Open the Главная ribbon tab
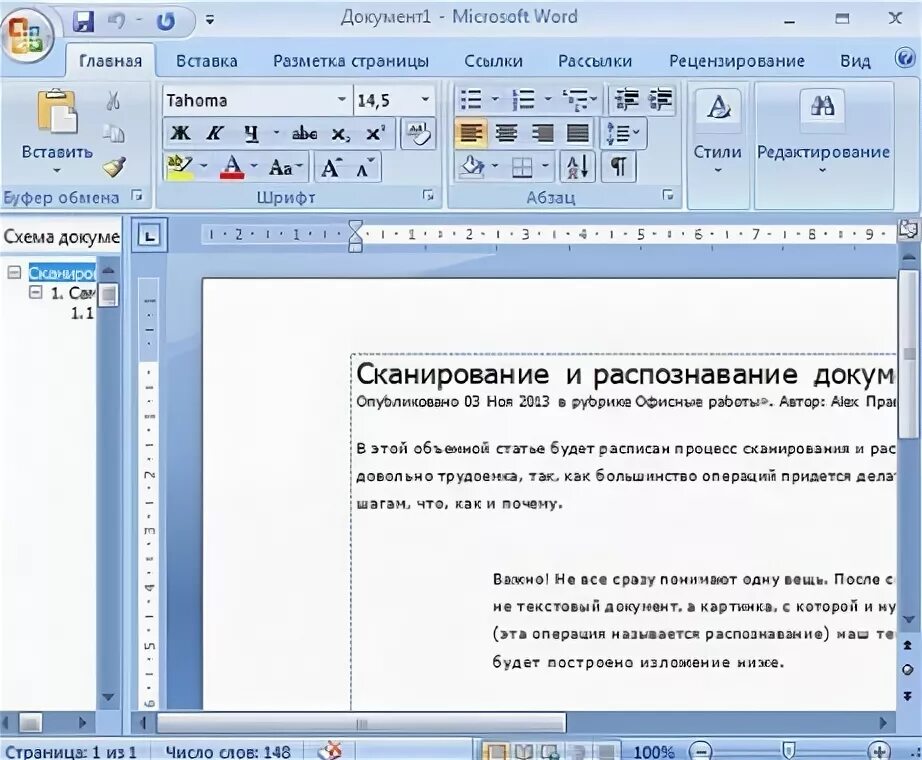 (x=111, y=61)
